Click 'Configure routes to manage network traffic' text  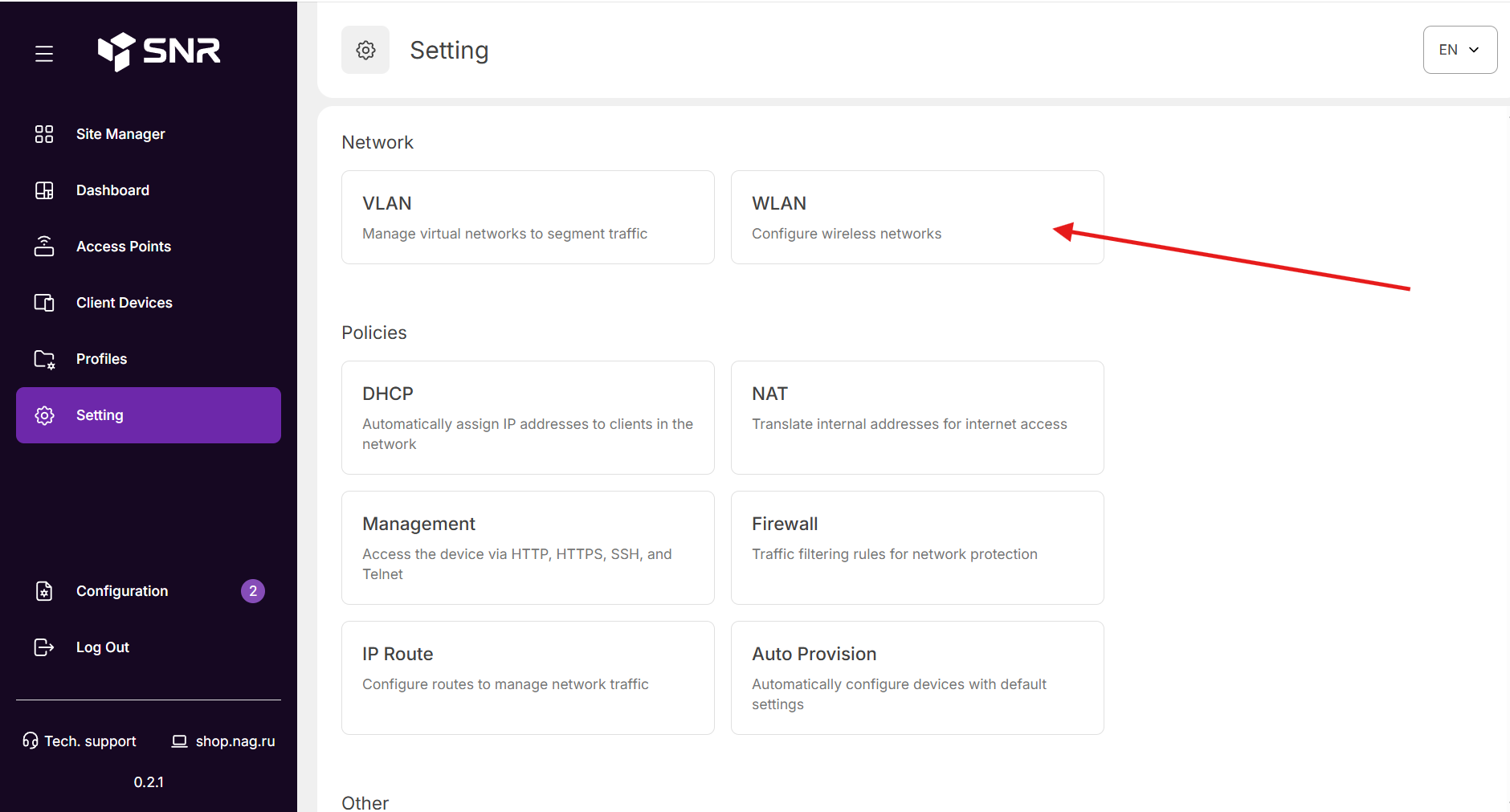505,684
